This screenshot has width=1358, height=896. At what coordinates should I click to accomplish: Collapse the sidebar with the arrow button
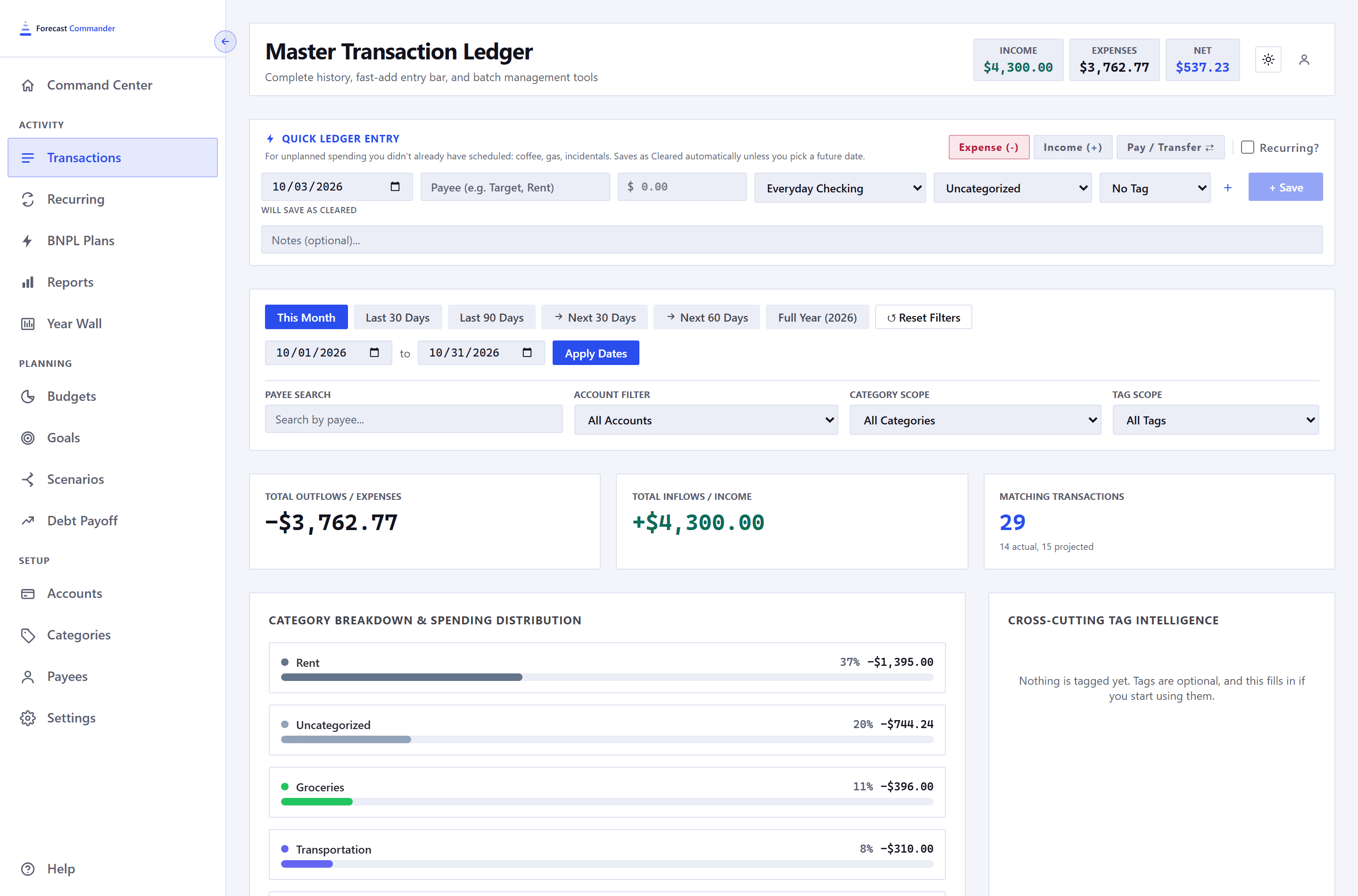[225, 41]
